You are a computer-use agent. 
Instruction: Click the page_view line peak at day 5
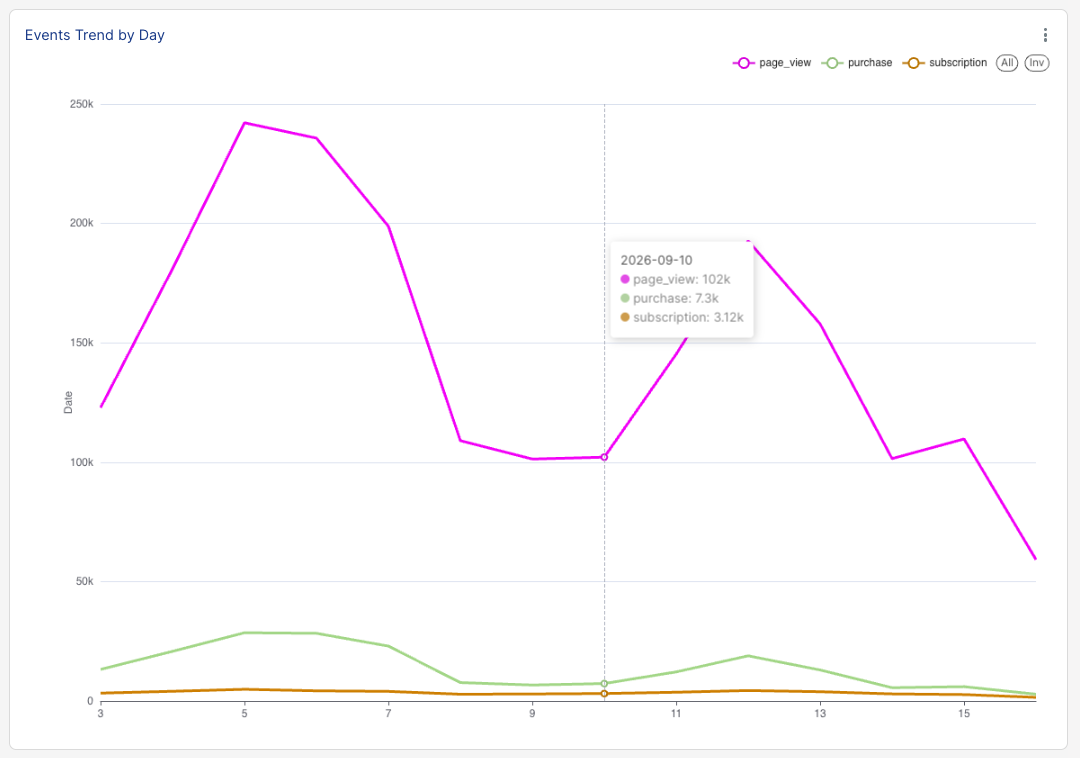pyautogui.click(x=245, y=123)
